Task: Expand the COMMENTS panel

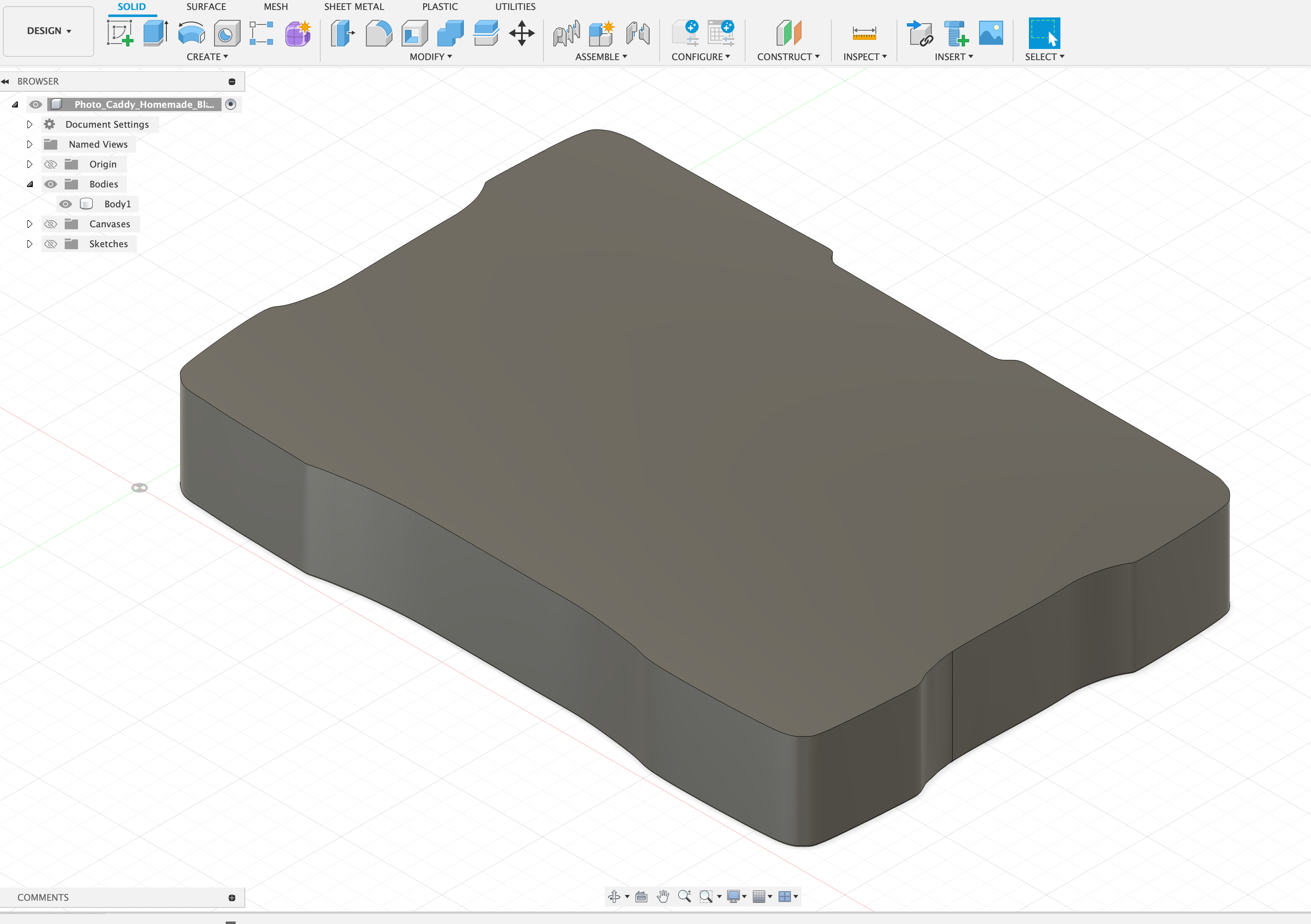Action: (232, 898)
